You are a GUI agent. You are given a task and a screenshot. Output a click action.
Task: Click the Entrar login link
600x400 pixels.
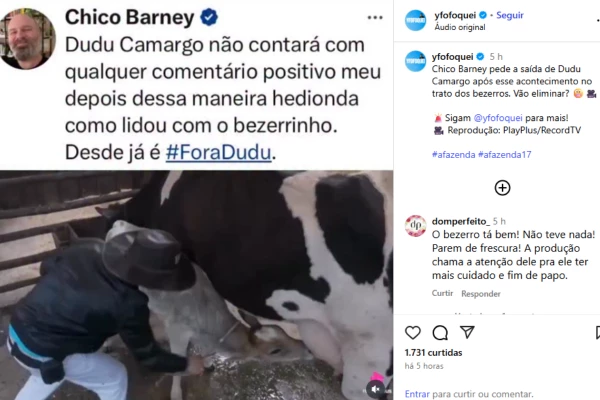tap(417, 394)
